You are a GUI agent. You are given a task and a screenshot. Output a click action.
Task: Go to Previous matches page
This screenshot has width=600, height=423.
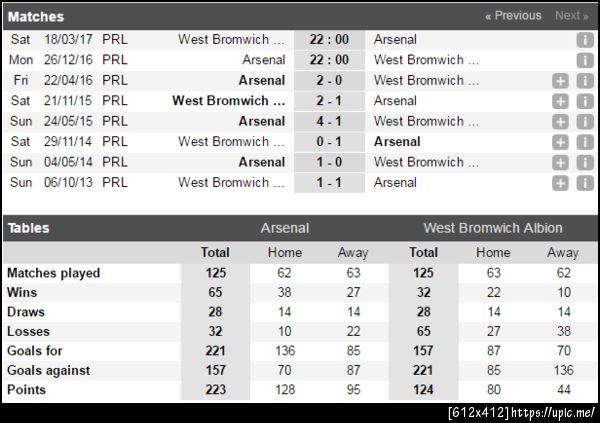[513, 16]
